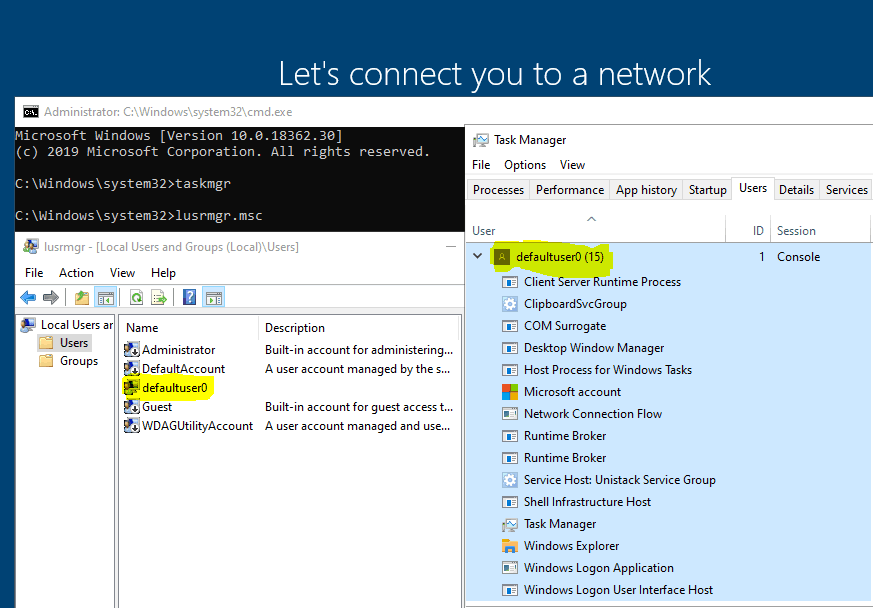This screenshot has width=873, height=608.
Task: Click the ClipboardSvcGroup gear icon
Action: point(509,304)
